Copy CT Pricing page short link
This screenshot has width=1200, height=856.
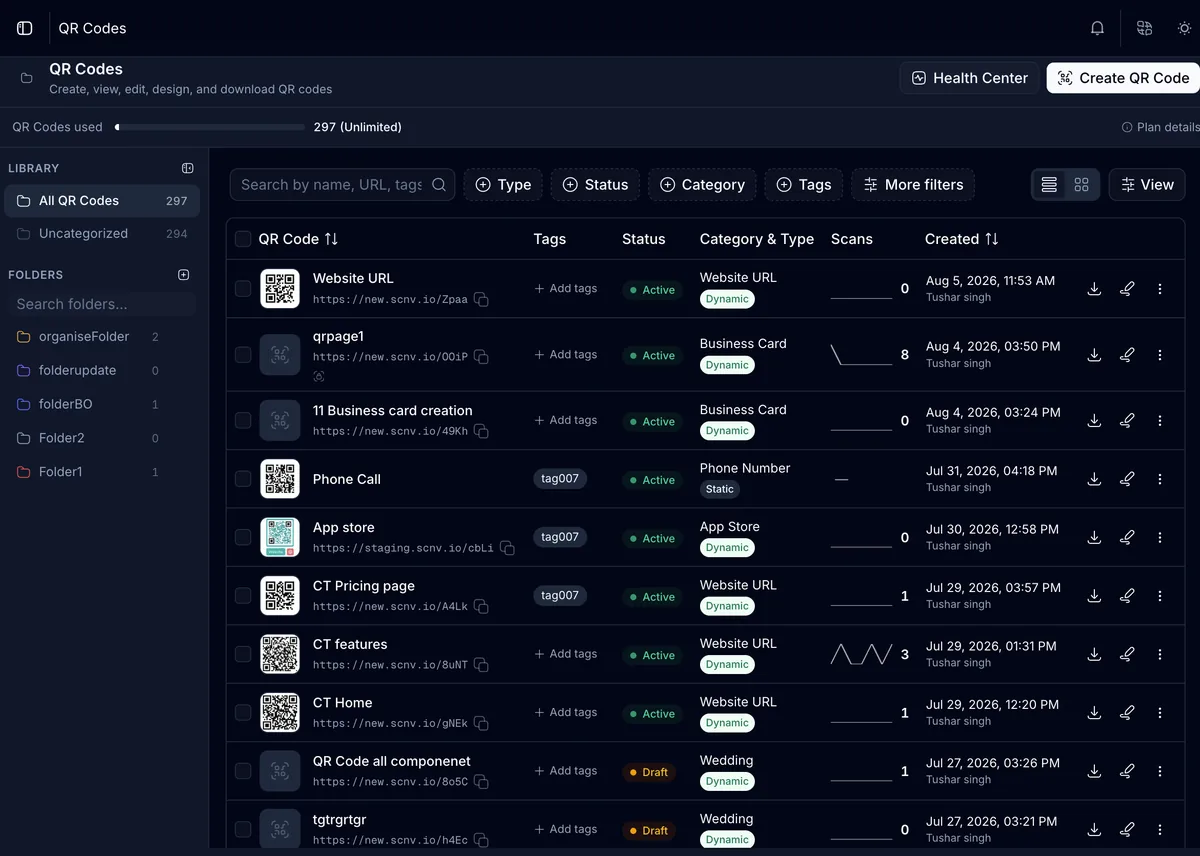tap(481, 606)
